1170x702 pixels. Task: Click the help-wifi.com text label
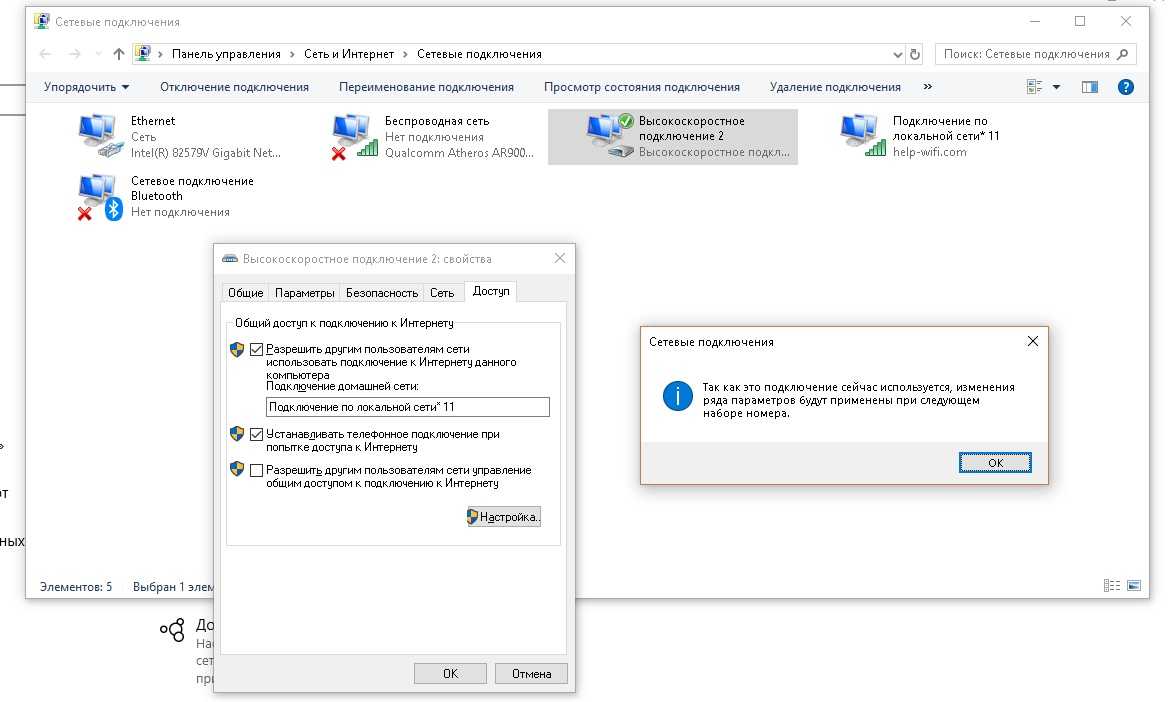930,152
